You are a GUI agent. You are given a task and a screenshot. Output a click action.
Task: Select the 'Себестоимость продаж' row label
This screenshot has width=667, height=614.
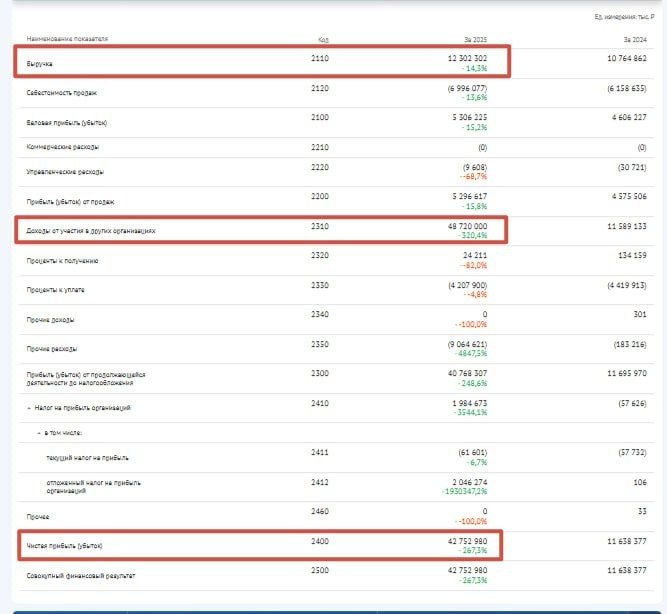click(x=62, y=93)
